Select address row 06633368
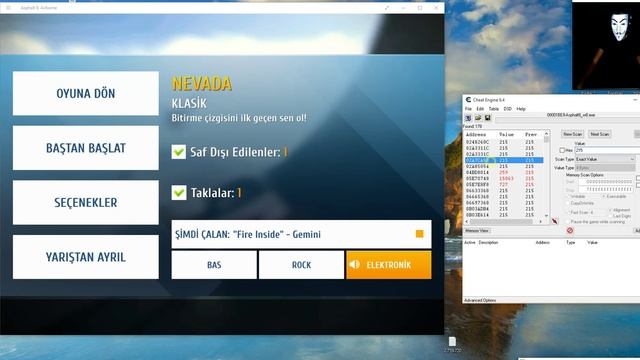 tap(504, 191)
